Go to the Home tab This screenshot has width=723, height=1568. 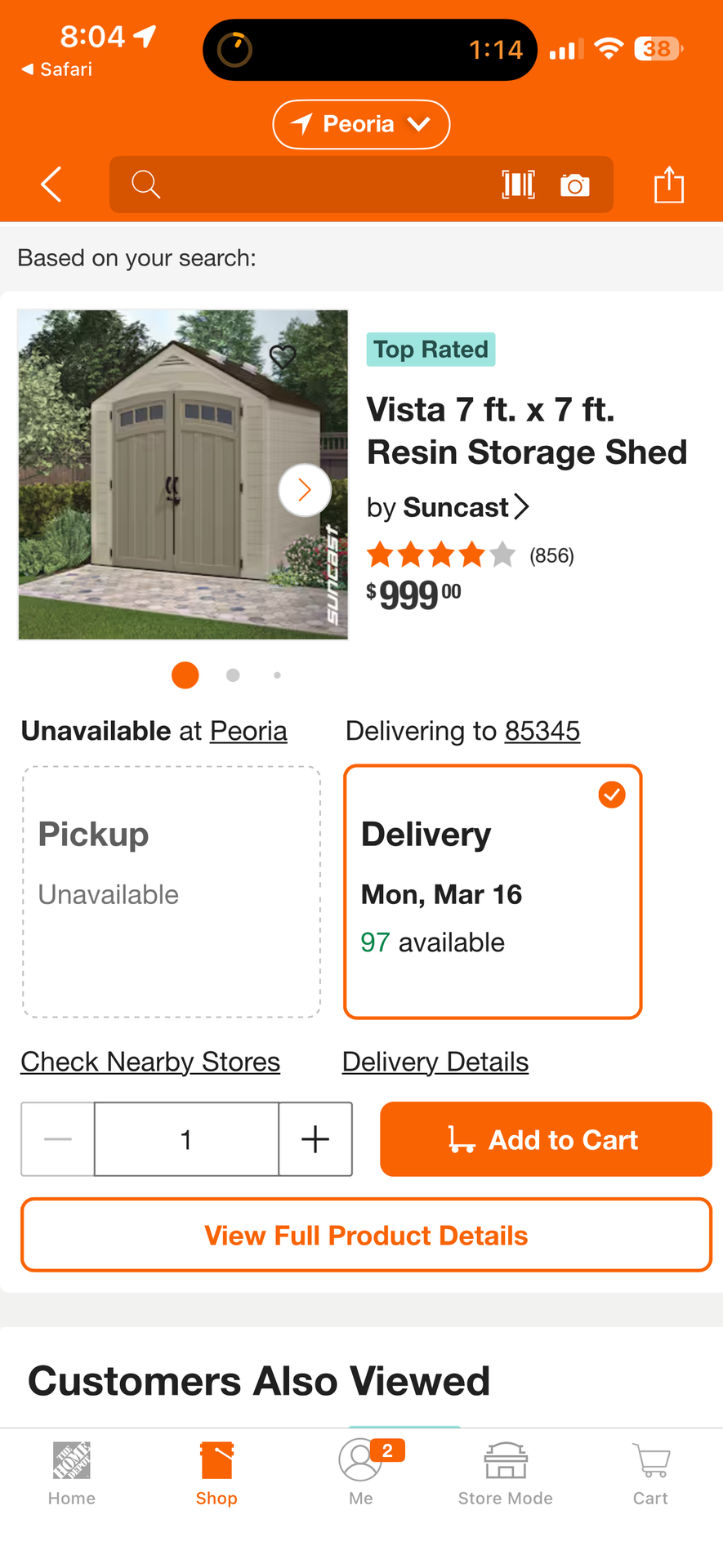[72, 1473]
